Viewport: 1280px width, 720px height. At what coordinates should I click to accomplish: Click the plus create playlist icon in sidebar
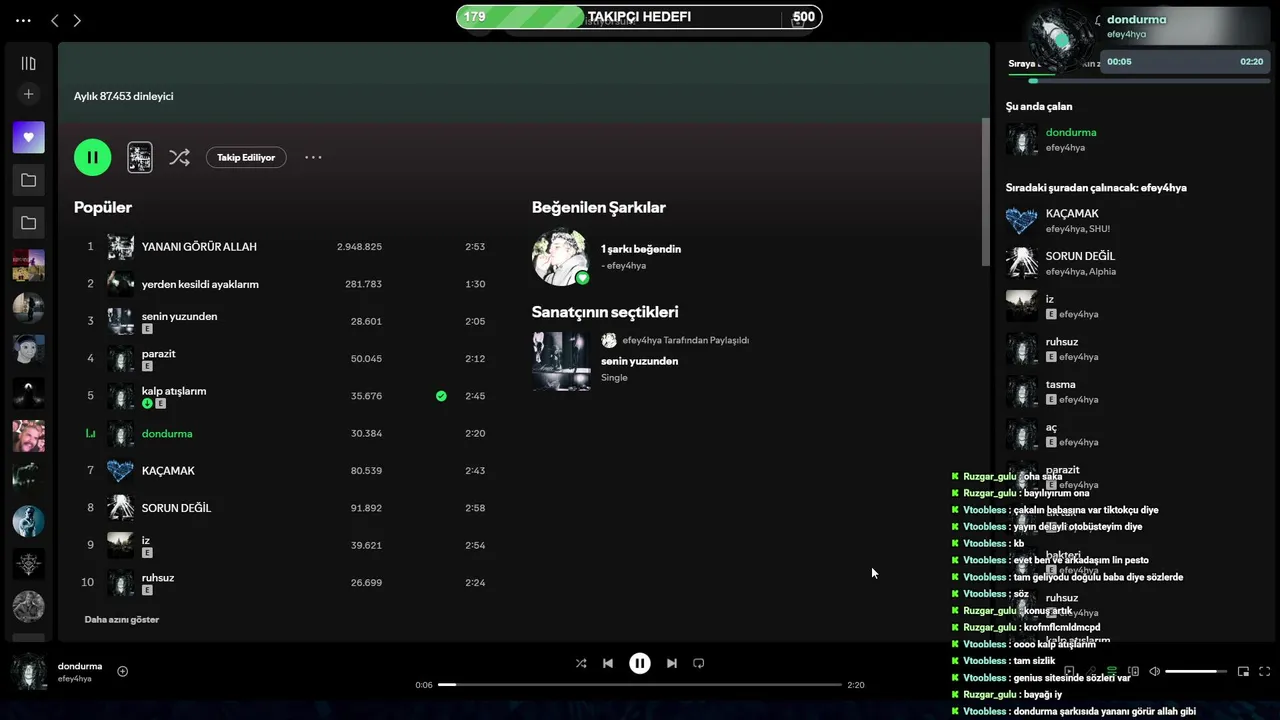click(x=28, y=94)
